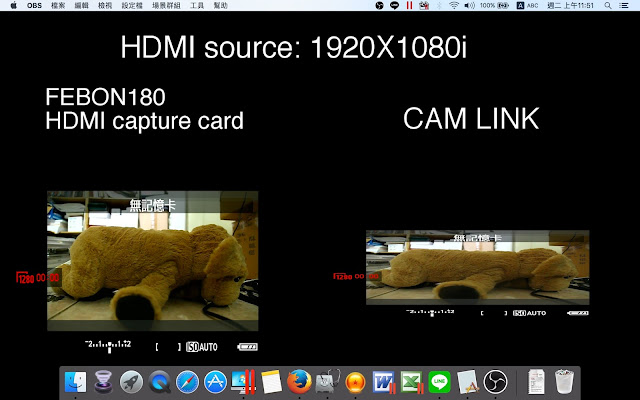Screen dimensions: 640x400
Task: Open the 設定檔 menu
Action: pyautogui.click(x=132, y=5)
